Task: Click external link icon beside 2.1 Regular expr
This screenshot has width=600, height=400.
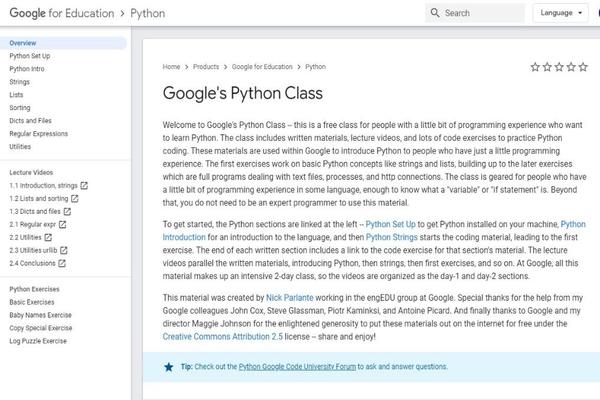Action: coord(63,224)
